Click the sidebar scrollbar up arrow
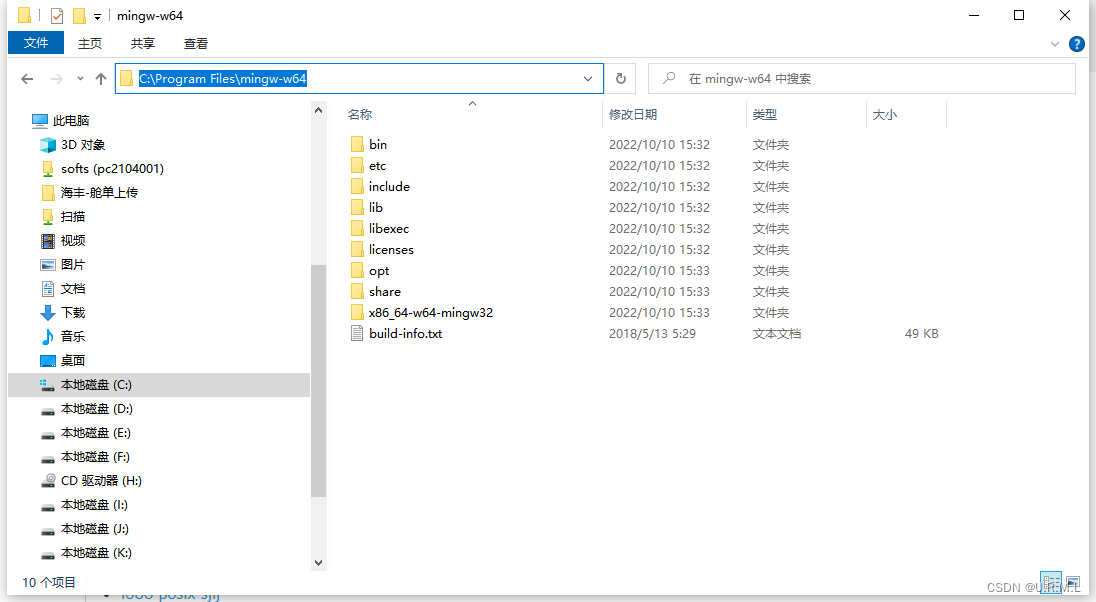Viewport: 1096px width, 602px height. (x=319, y=110)
